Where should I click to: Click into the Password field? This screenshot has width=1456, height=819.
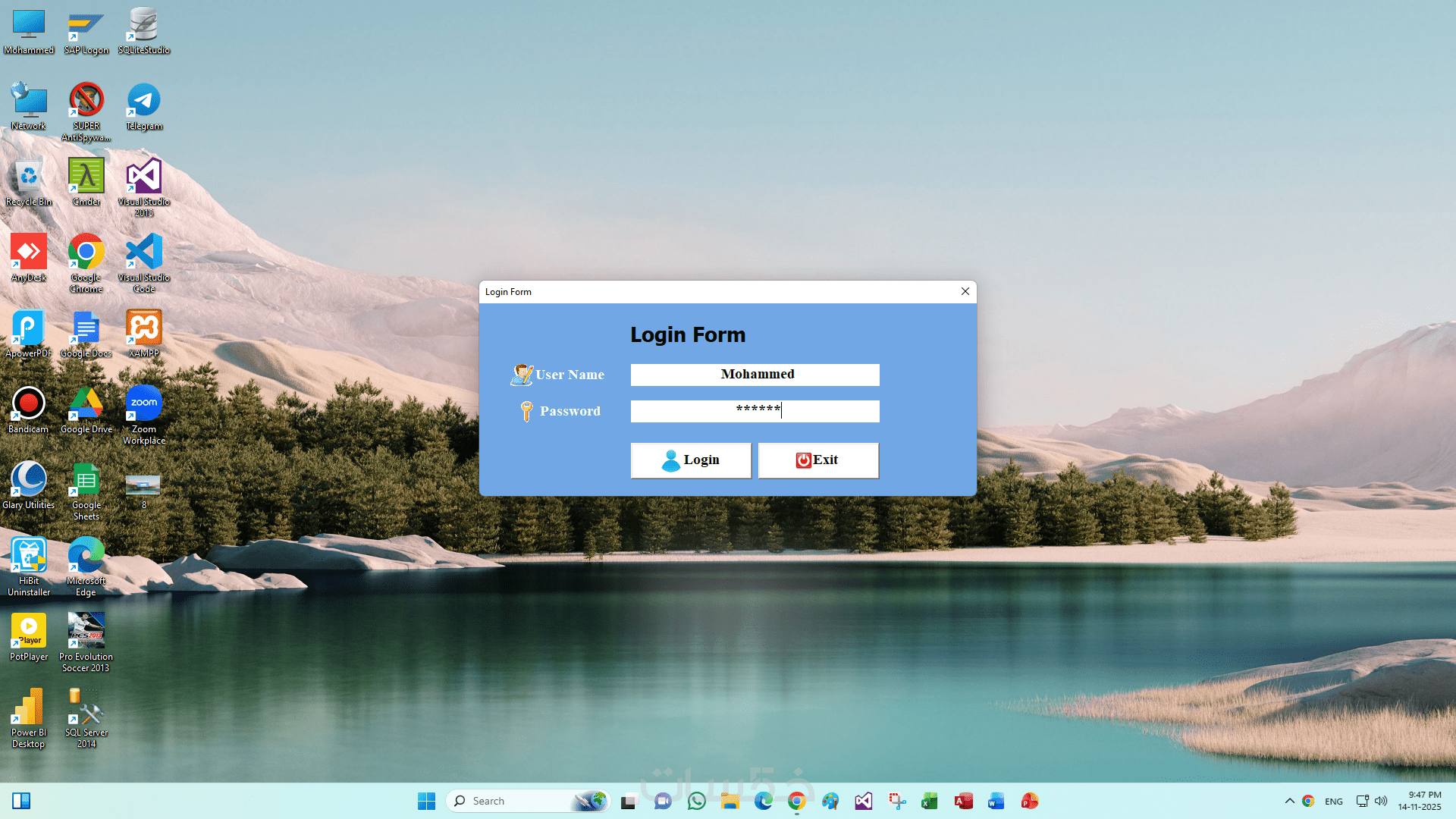(755, 411)
